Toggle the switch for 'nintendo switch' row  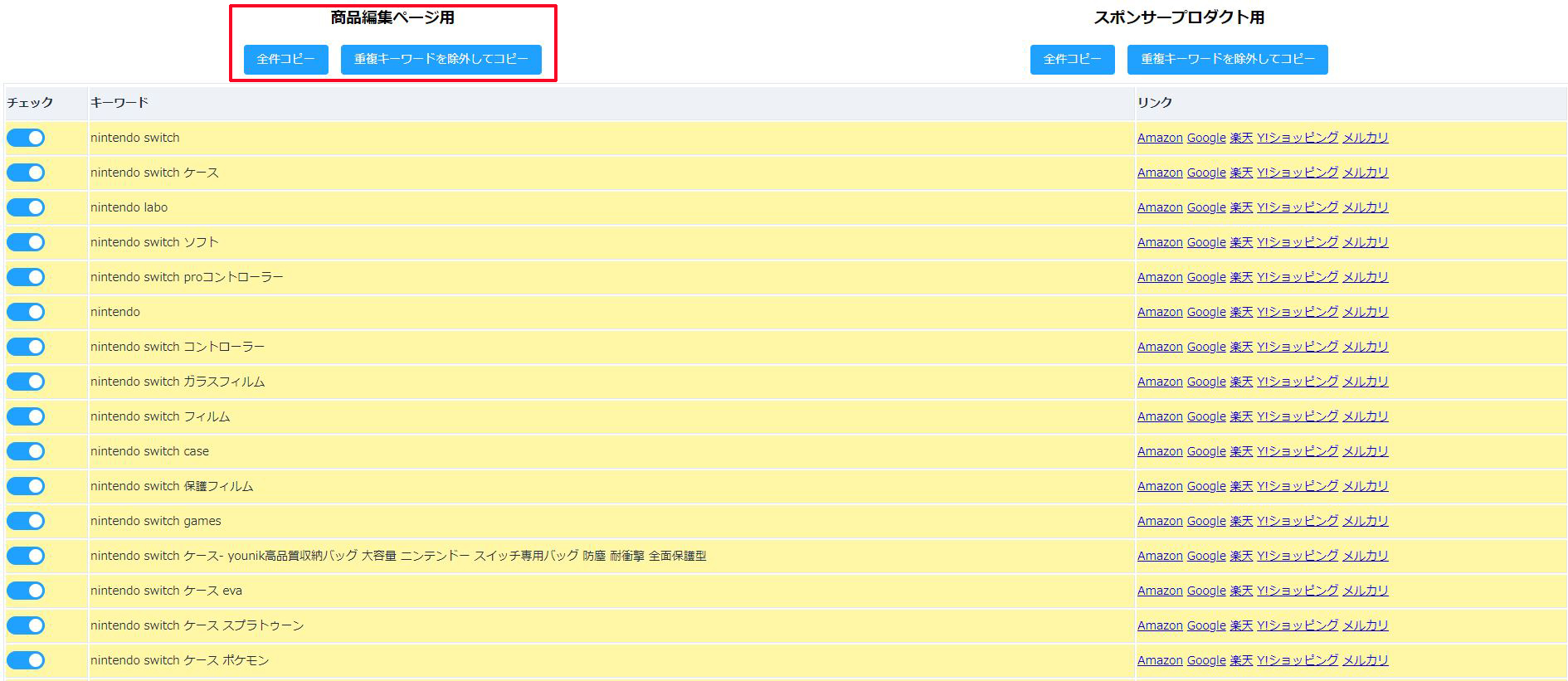26,138
